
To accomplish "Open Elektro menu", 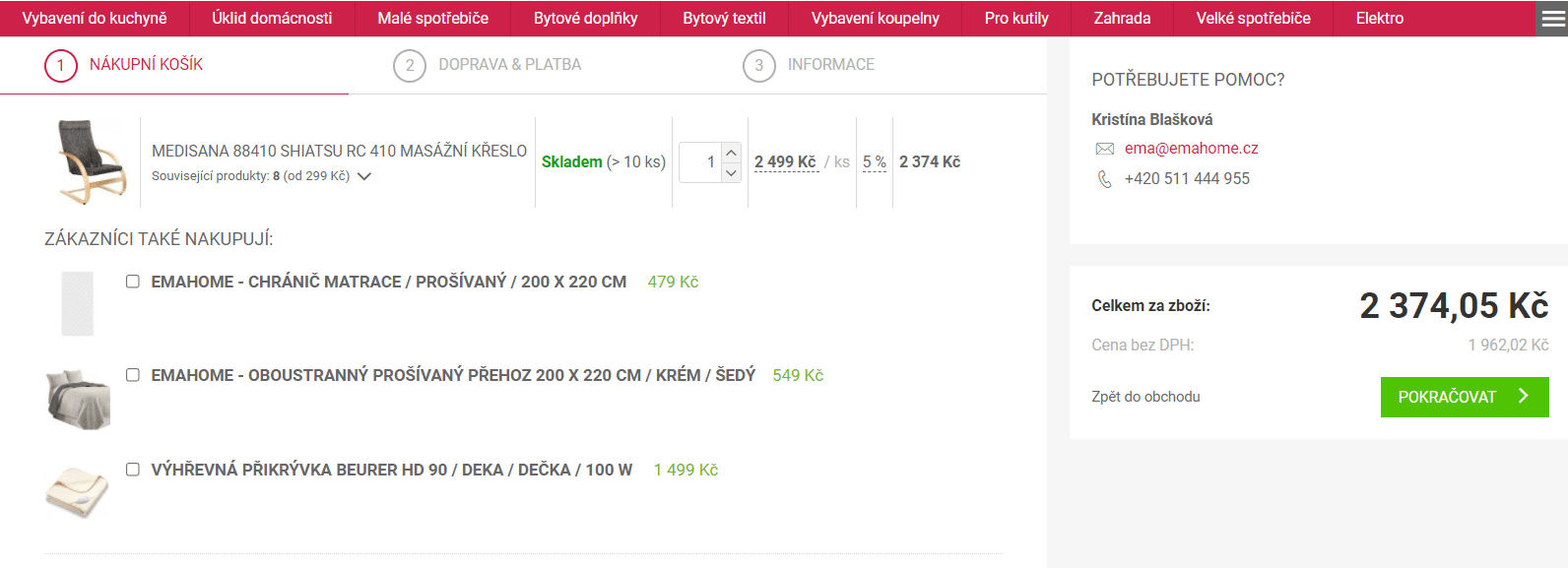I will 1380,19.
